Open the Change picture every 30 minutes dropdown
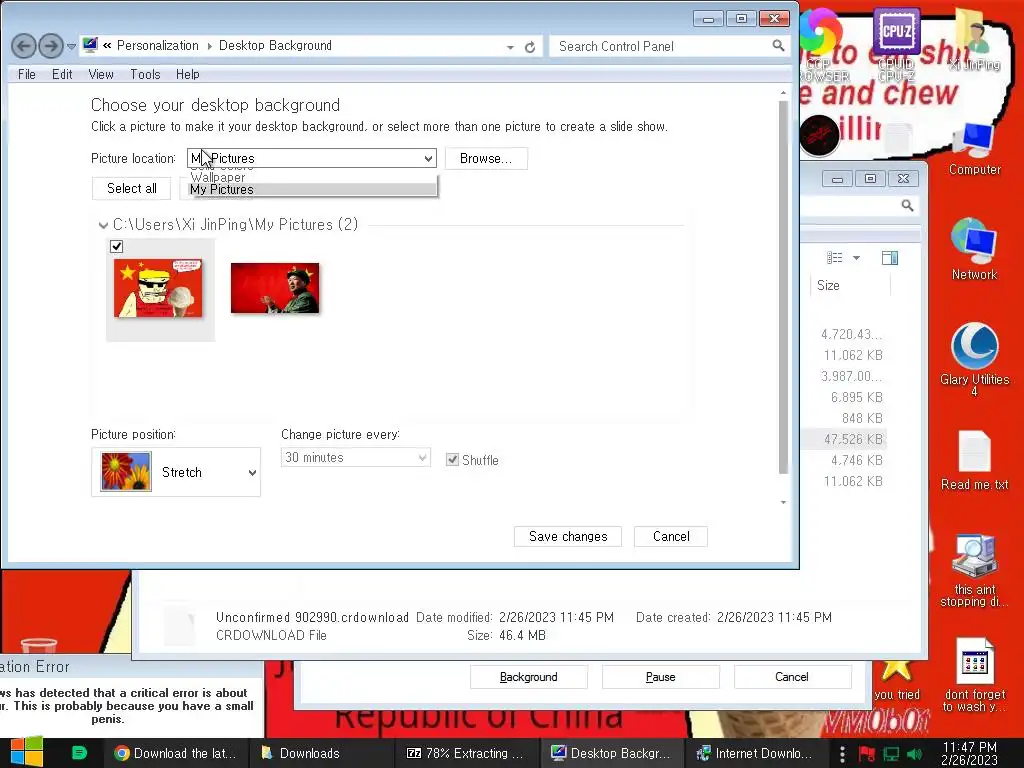This screenshot has width=1024, height=768. (355, 458)
